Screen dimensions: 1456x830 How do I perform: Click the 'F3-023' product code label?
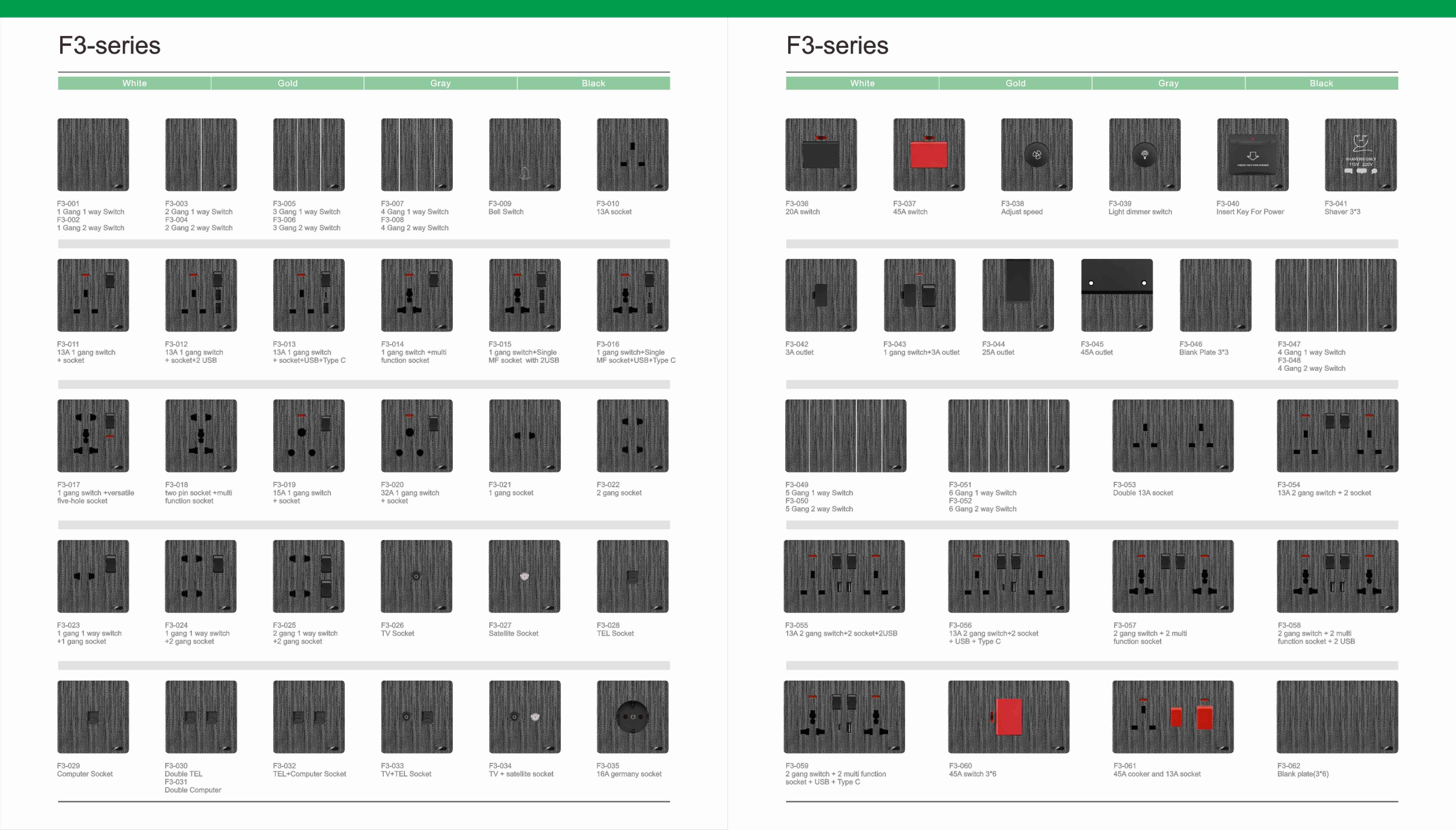pos(68,625)
